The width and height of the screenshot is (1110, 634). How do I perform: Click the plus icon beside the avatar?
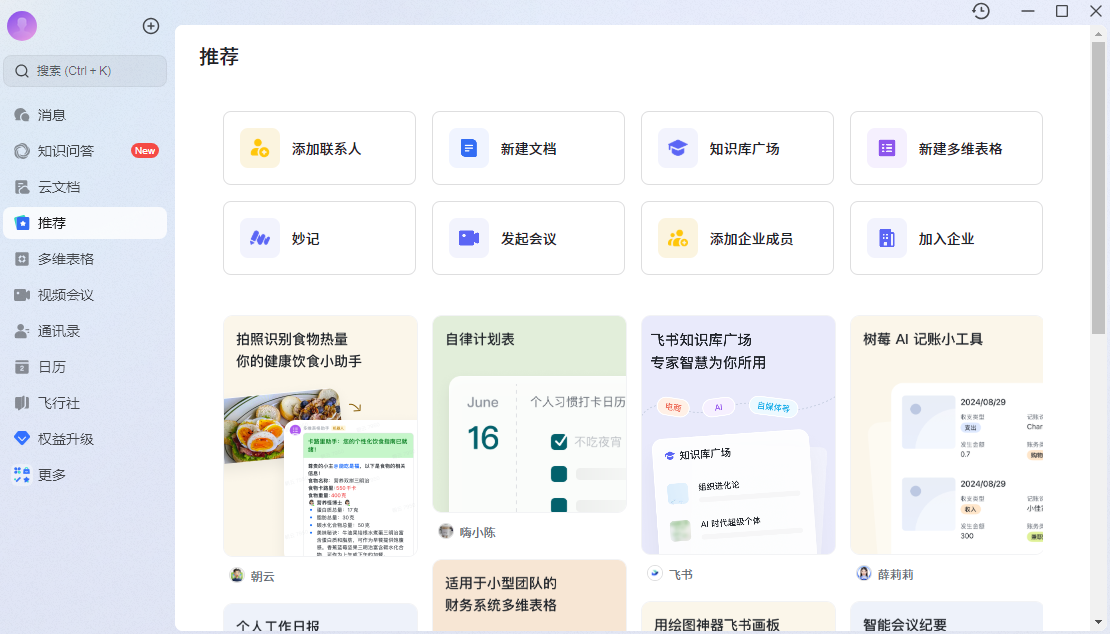pyautogui.click(x=151, y=26)
